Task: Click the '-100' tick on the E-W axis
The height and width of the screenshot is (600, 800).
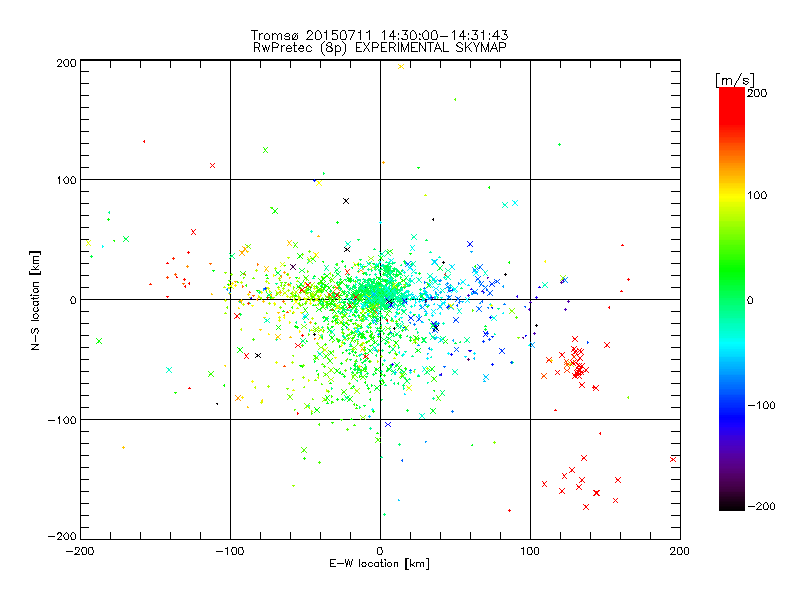Action: [x=230, y=551]
